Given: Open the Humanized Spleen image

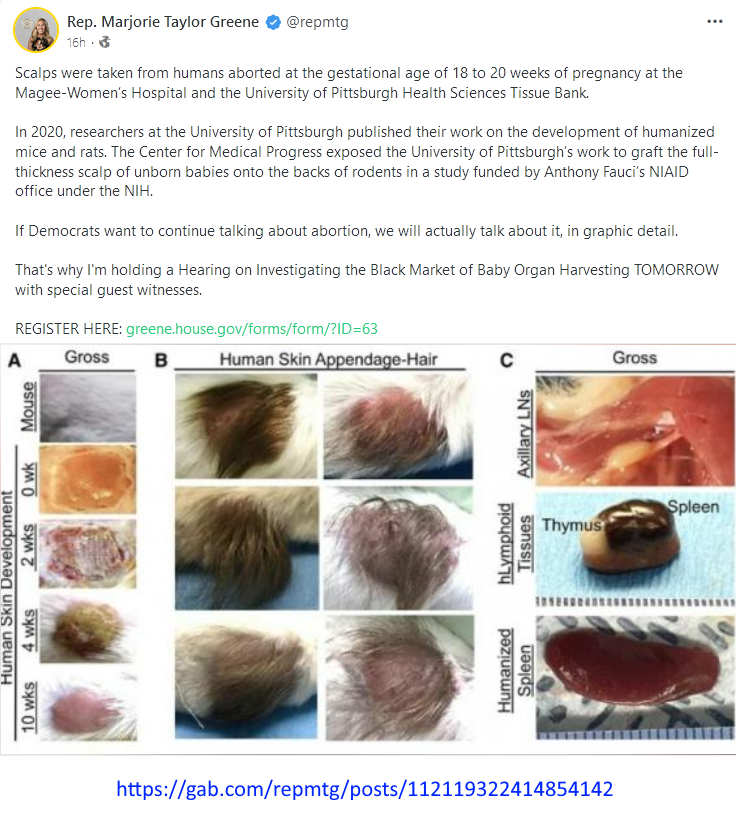Looking at the screenshot, I should click(635, 677).
